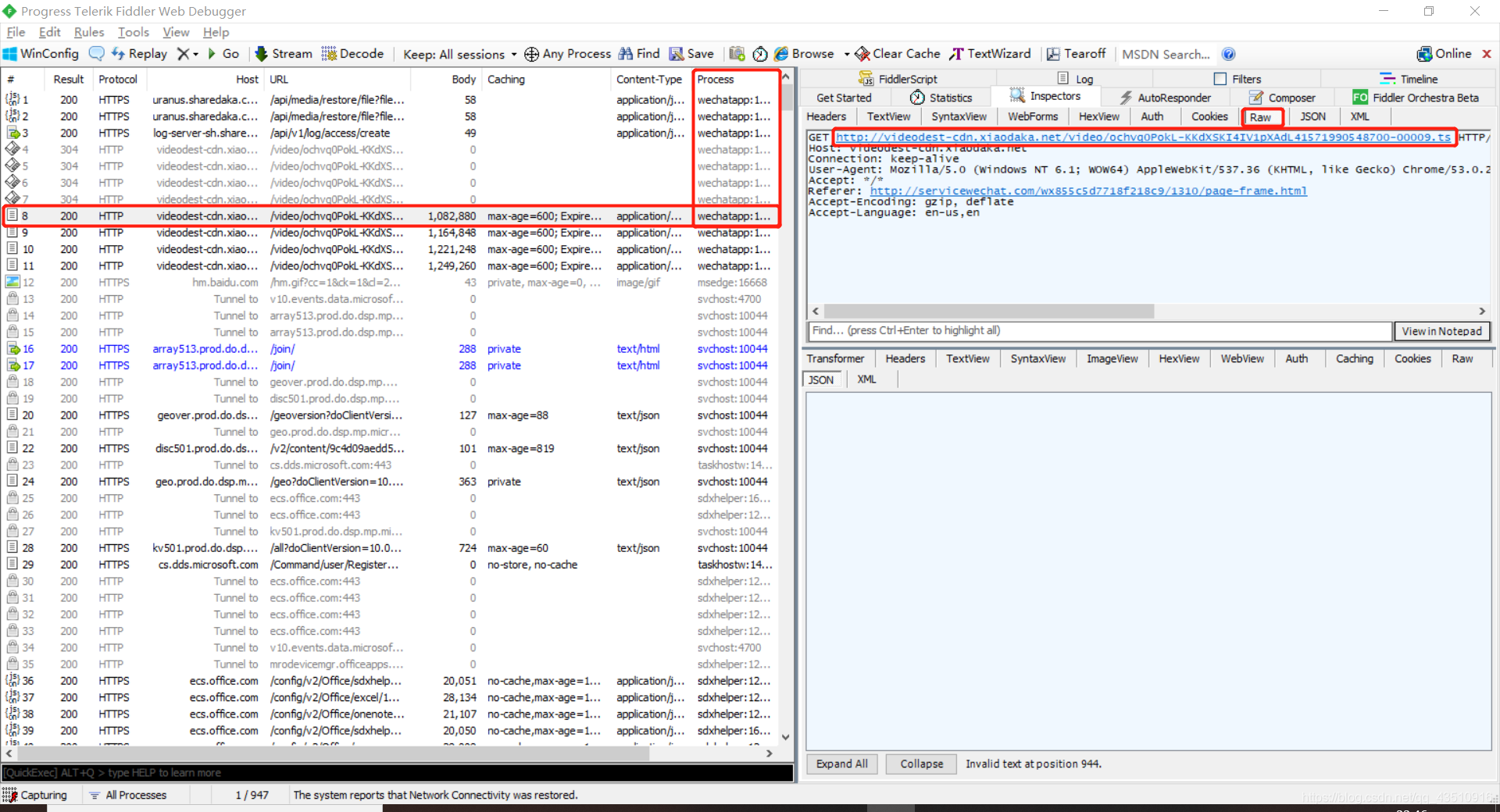Sort sessions by Body column header
Viewport: 1500px width, 812px height.
[x=445, y=80]
